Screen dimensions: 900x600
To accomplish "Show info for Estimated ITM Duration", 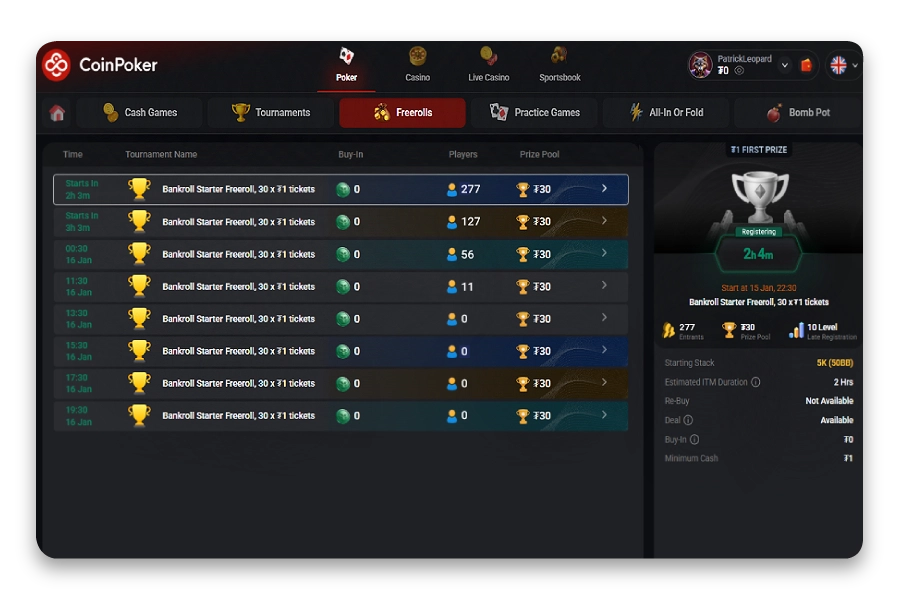I will click(755, 382).
